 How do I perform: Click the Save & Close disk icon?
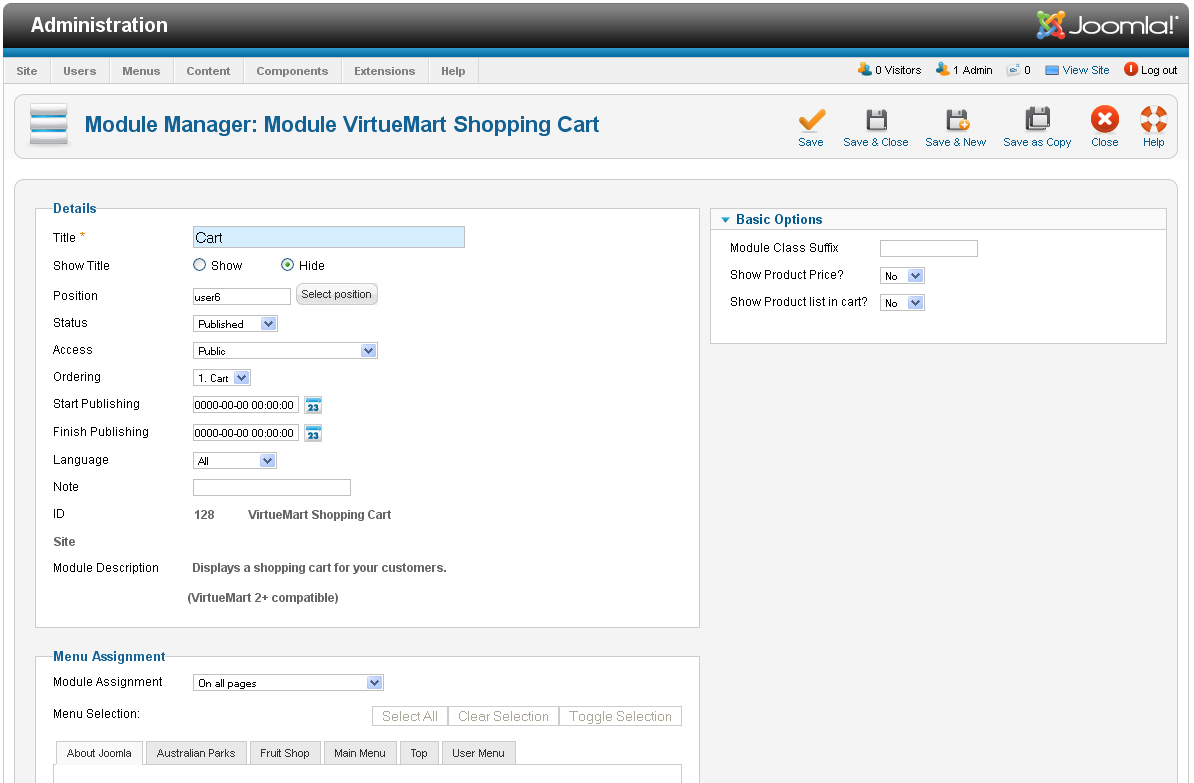point(876,121)
